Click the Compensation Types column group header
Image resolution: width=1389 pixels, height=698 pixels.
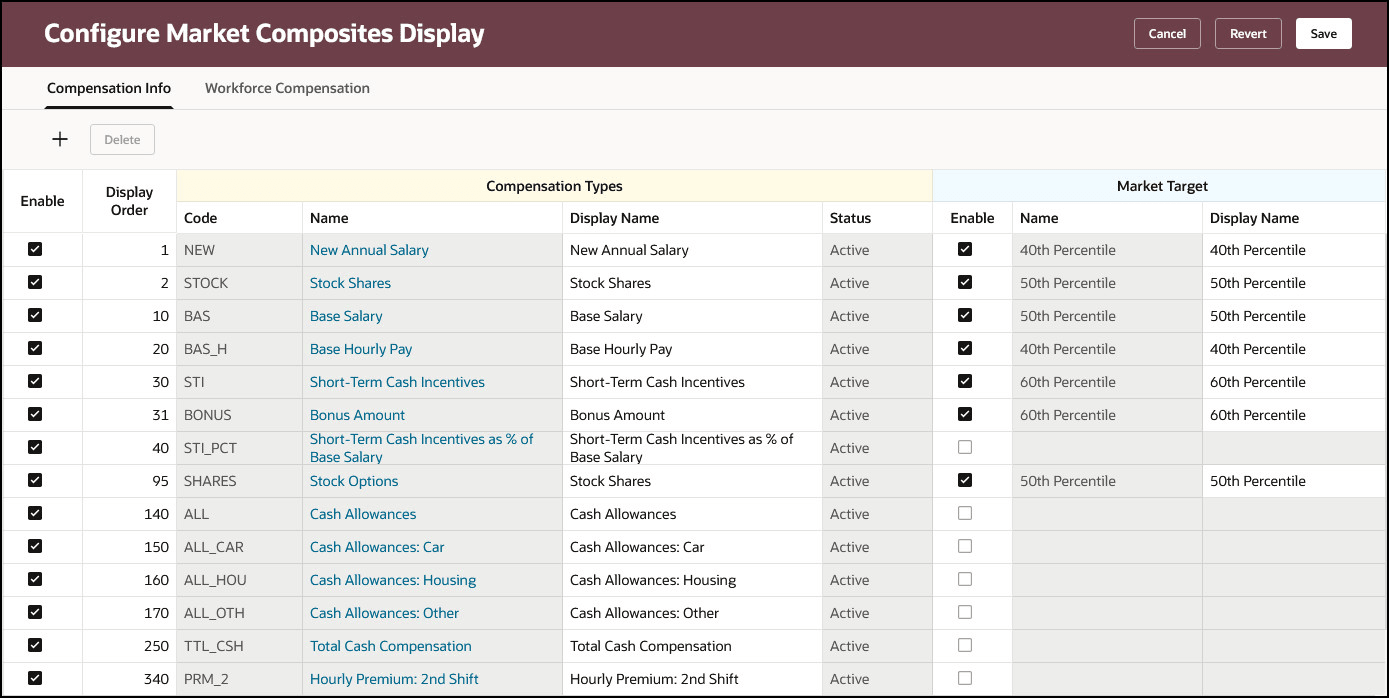click(554, 186)
